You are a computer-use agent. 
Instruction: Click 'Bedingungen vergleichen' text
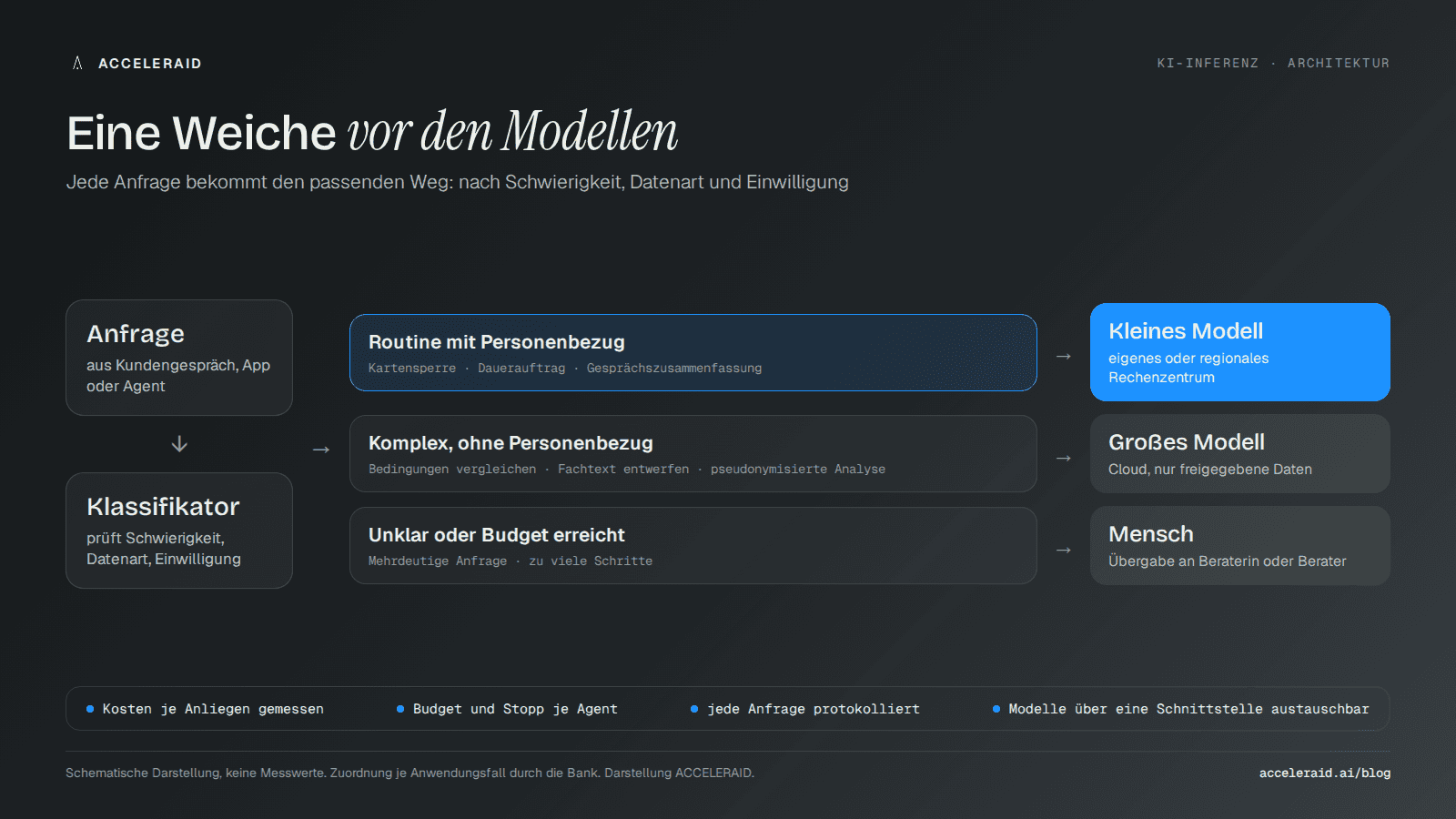(452, 470)
